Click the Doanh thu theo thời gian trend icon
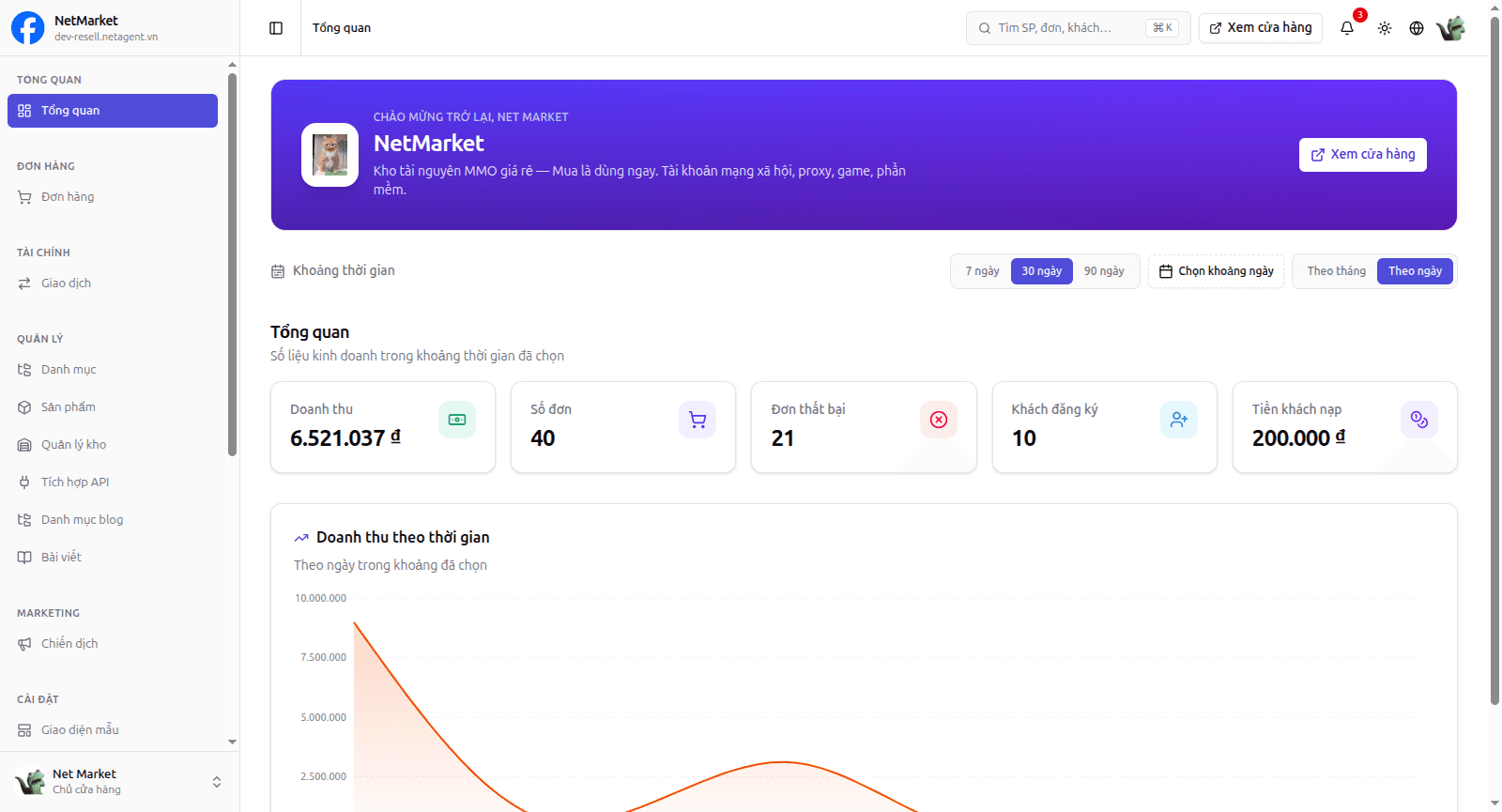This screenshot has height=812, width=1502. click(301, 538)
